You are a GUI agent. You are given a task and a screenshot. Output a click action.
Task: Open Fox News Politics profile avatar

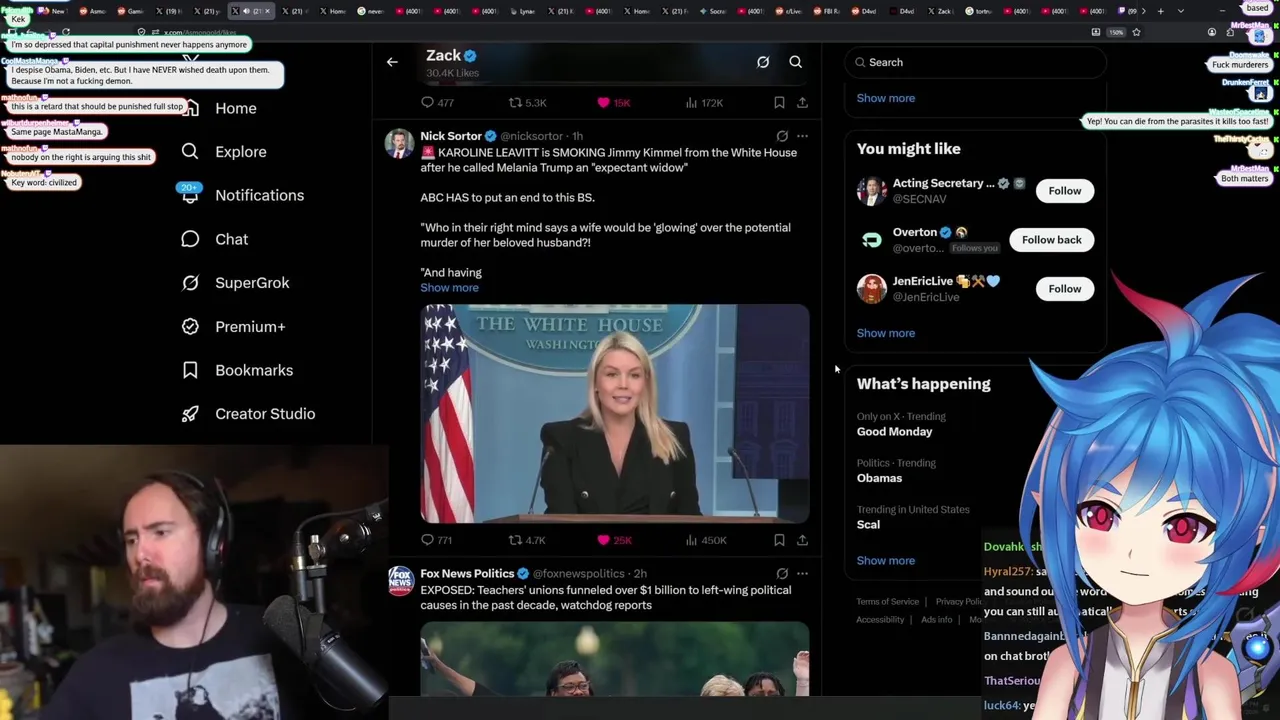point(400,581)
